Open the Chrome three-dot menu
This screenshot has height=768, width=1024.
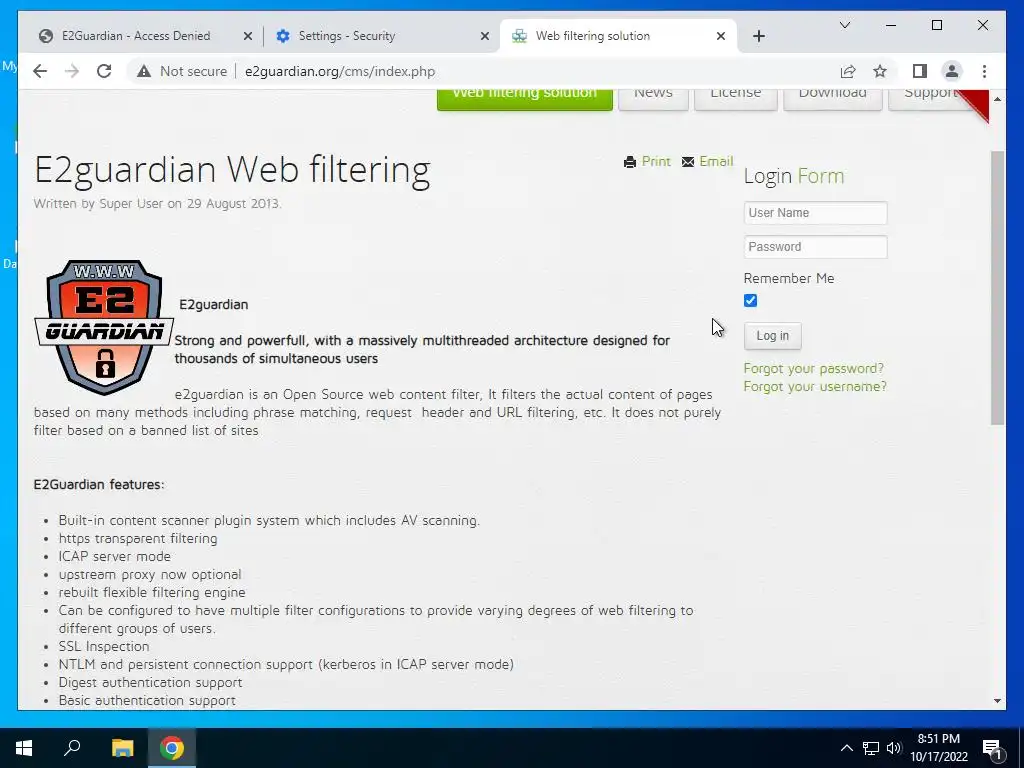pyautogui.click(x=984, y=71)
